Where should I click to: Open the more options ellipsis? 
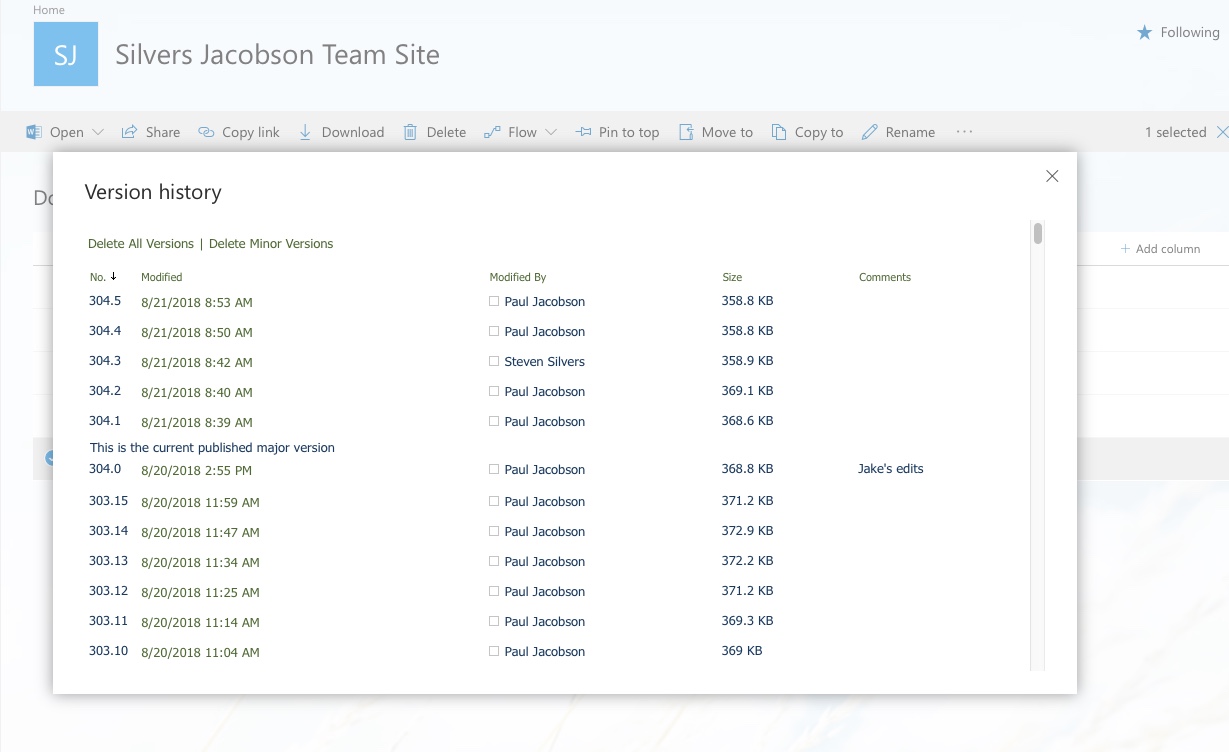[964, 131]
